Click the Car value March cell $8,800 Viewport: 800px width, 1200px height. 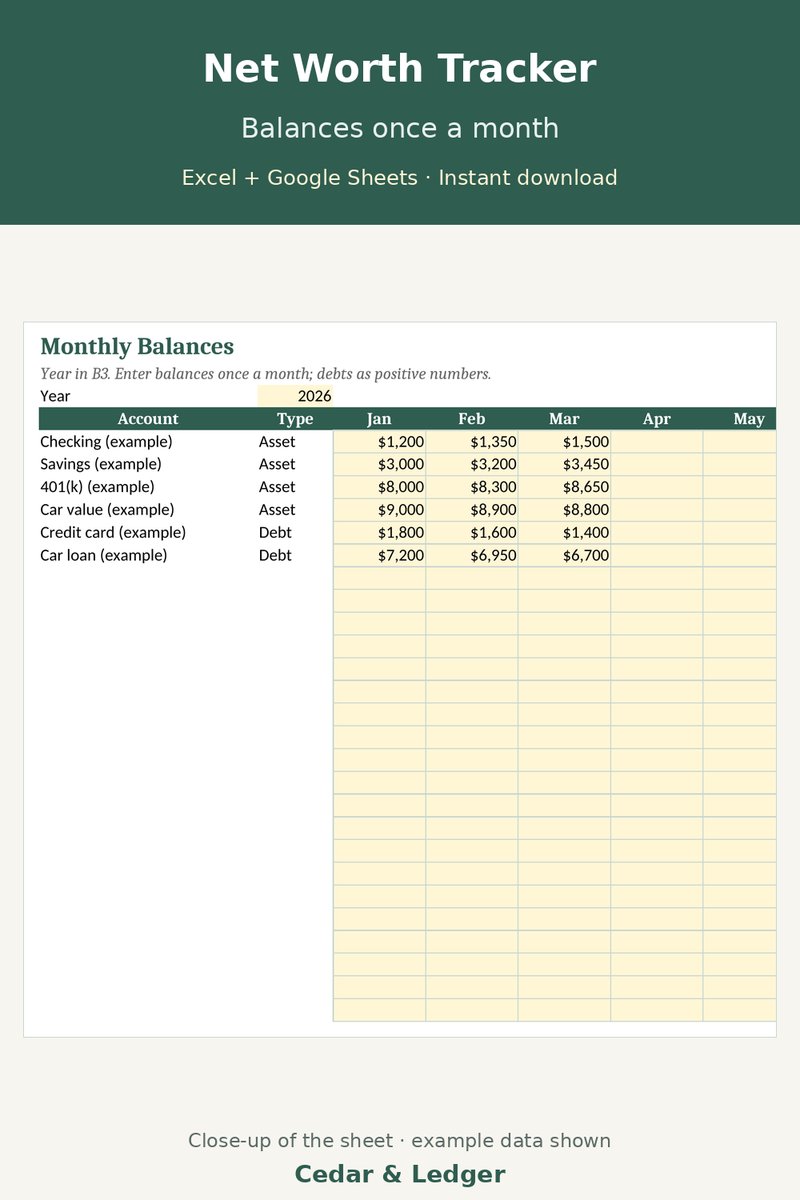tap(564, 509)
